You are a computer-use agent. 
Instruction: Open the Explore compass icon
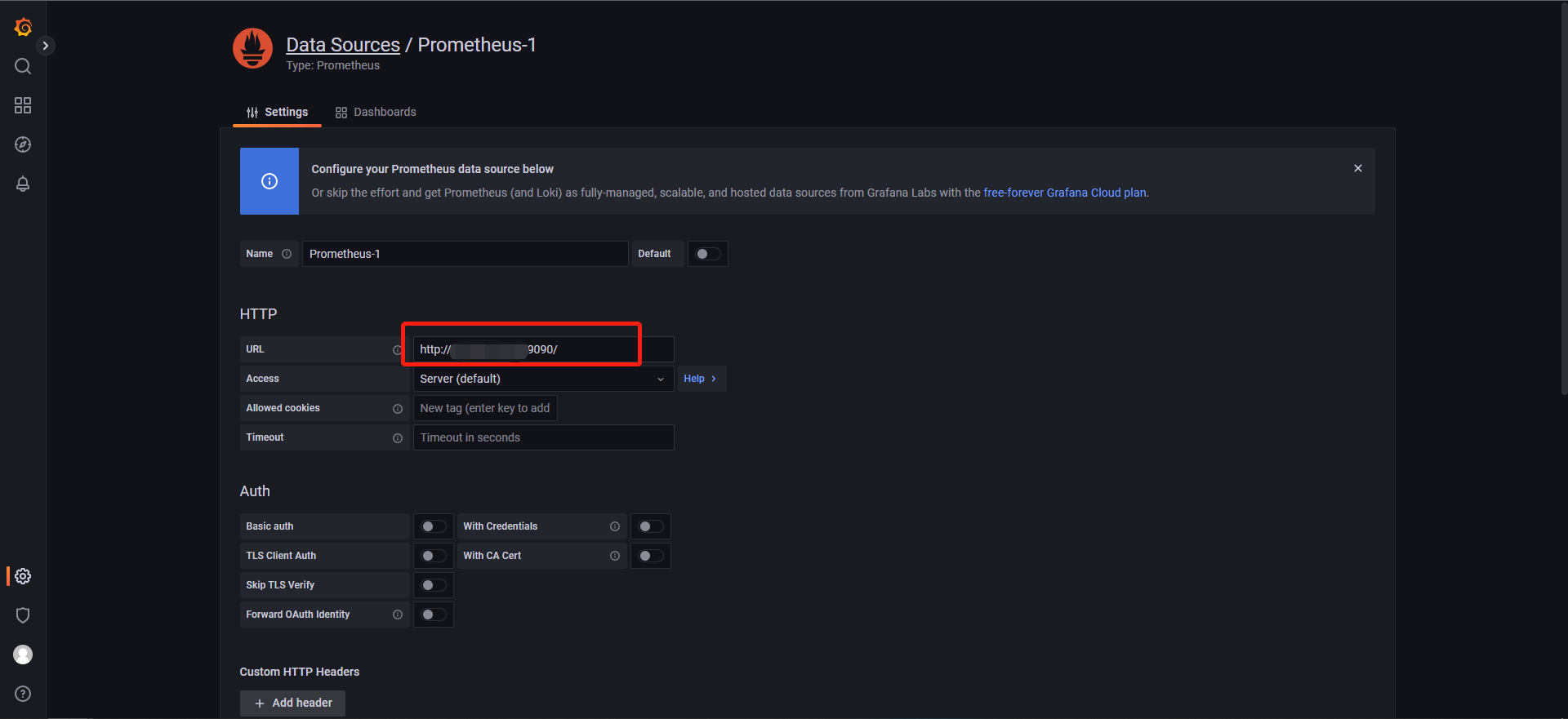tap(23, 144)
